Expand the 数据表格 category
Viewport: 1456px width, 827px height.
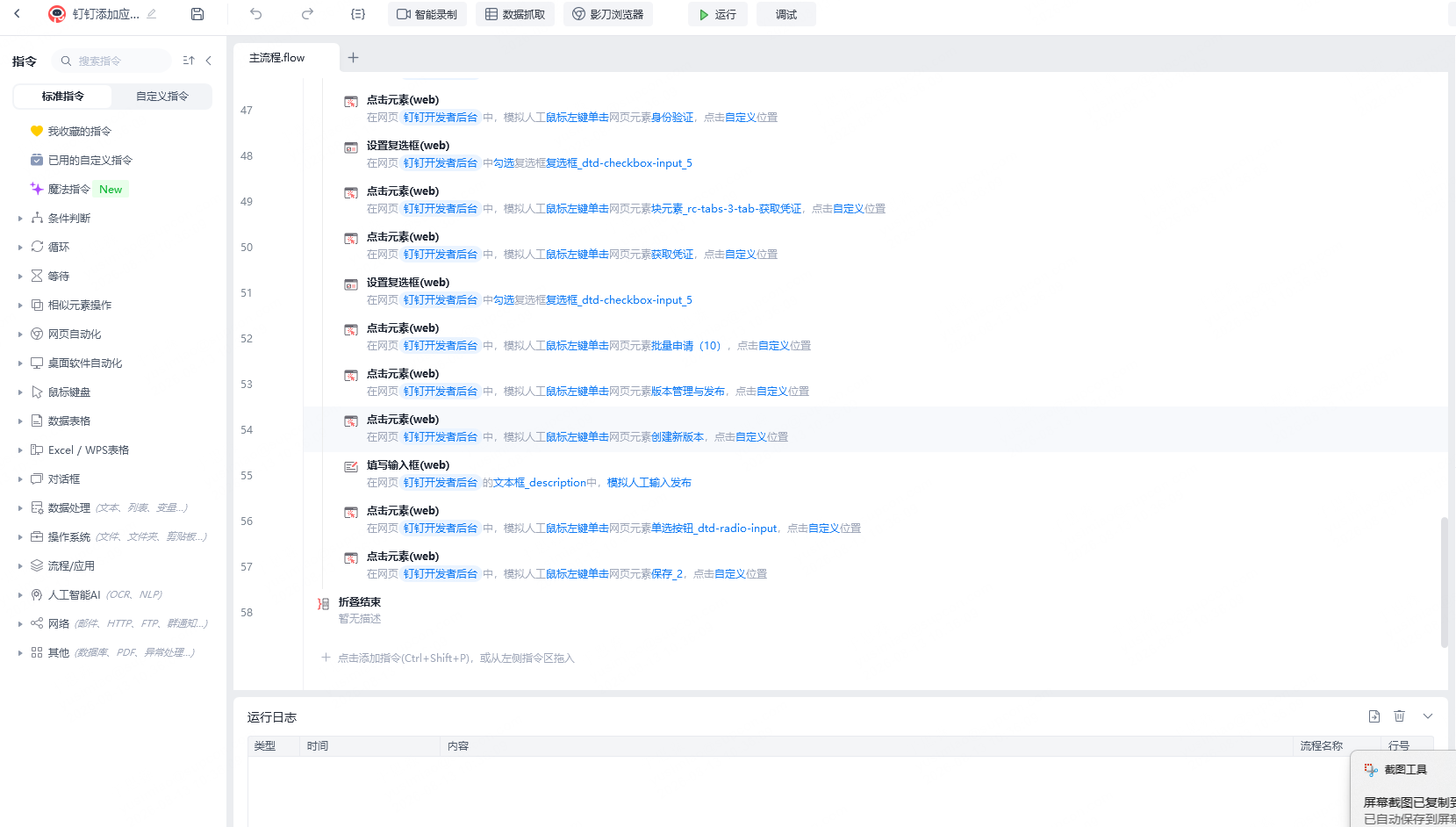(20, 421)
